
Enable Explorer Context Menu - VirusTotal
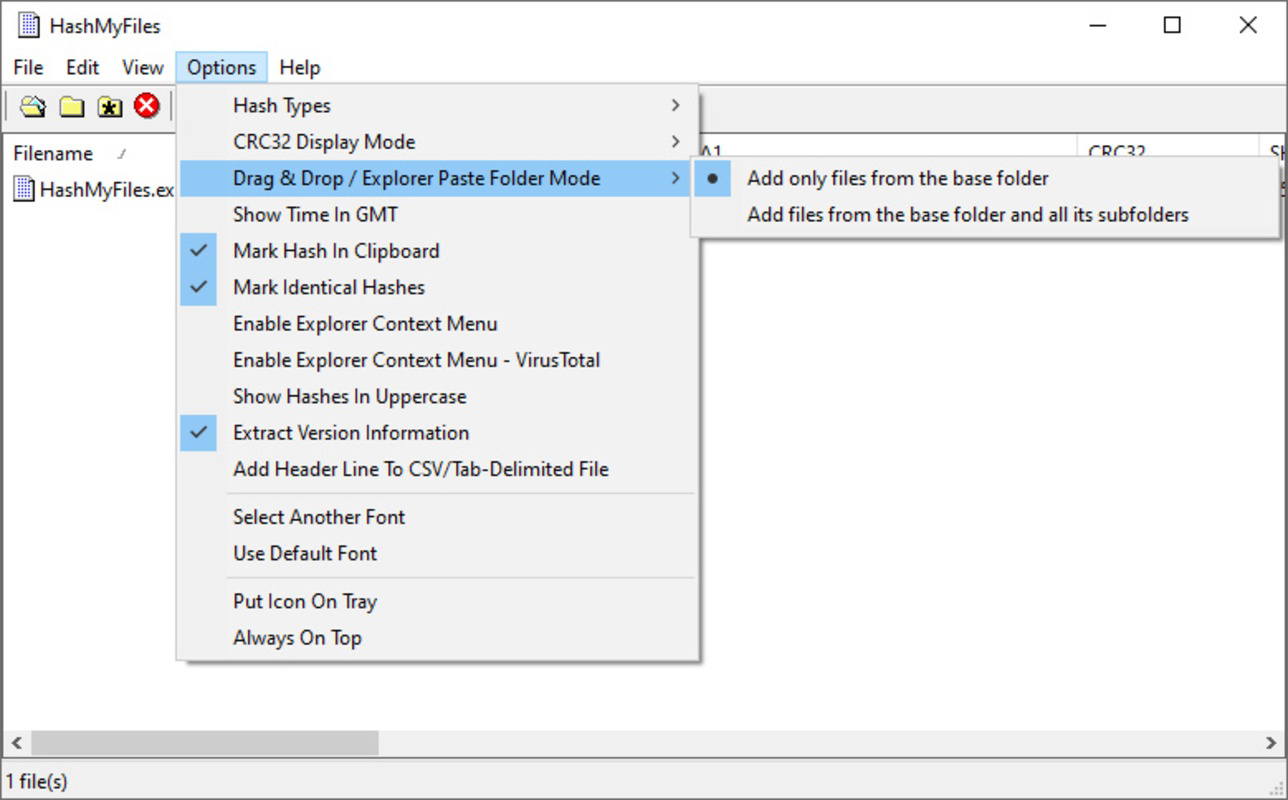(435, 360)
